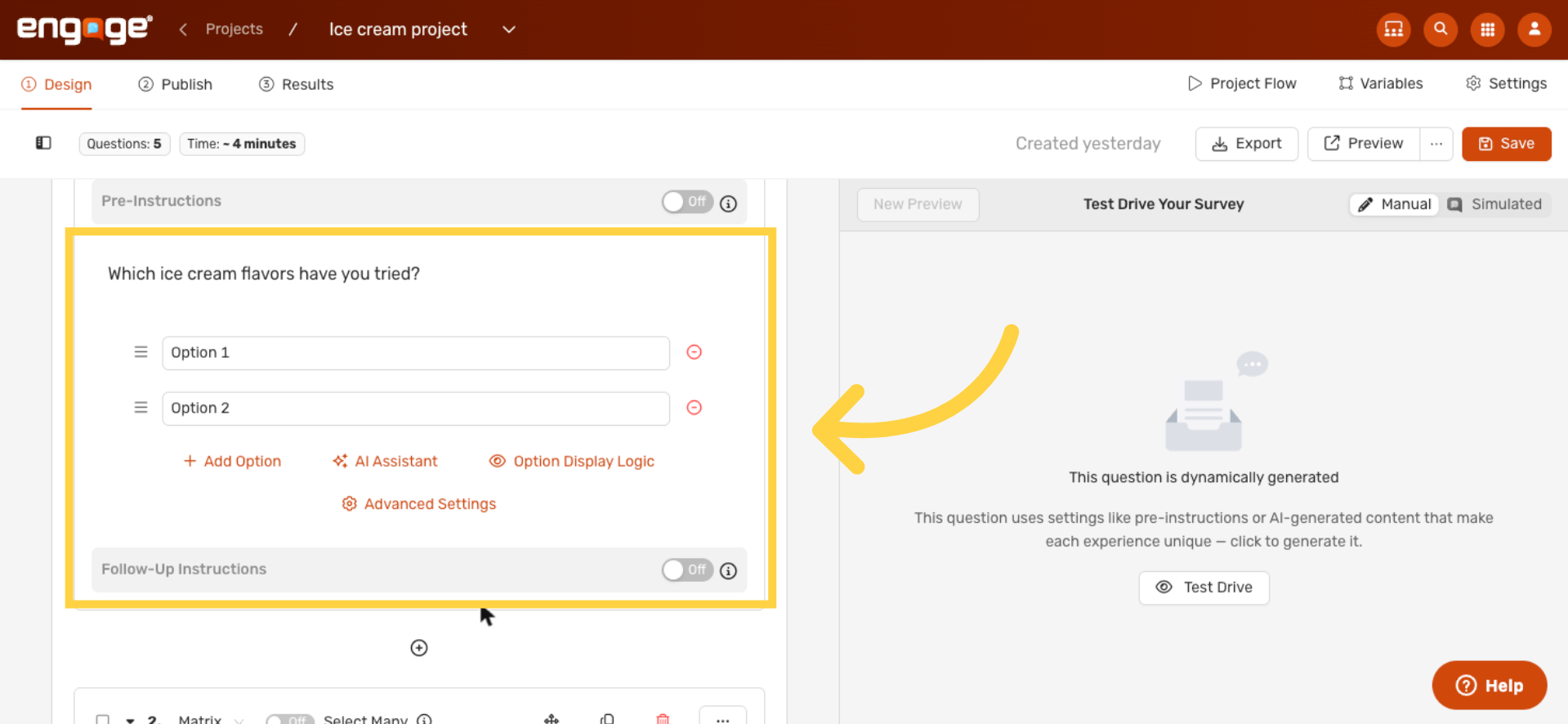
Task: Switch to the Design tab
Action: (x=56, y=84)
